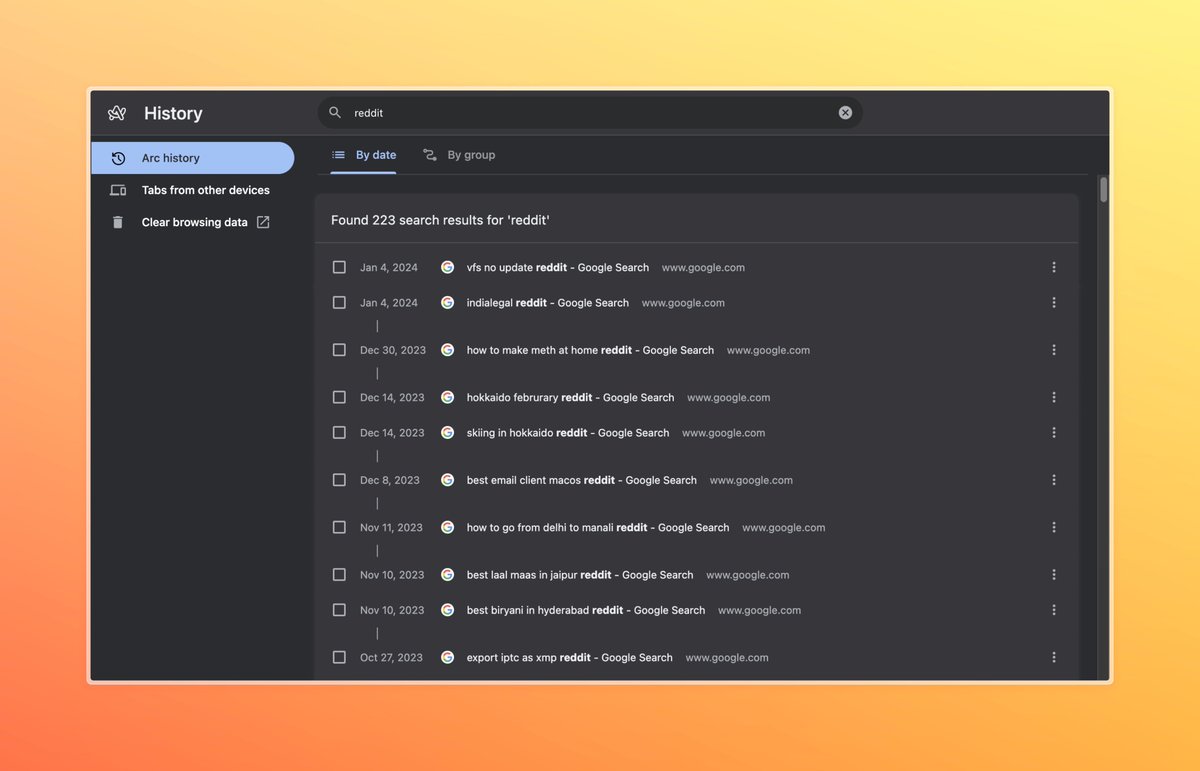
Task: Open the three-dot menu for 'how to make meth at home reddit'
Action: click(x=1054, y=350)
